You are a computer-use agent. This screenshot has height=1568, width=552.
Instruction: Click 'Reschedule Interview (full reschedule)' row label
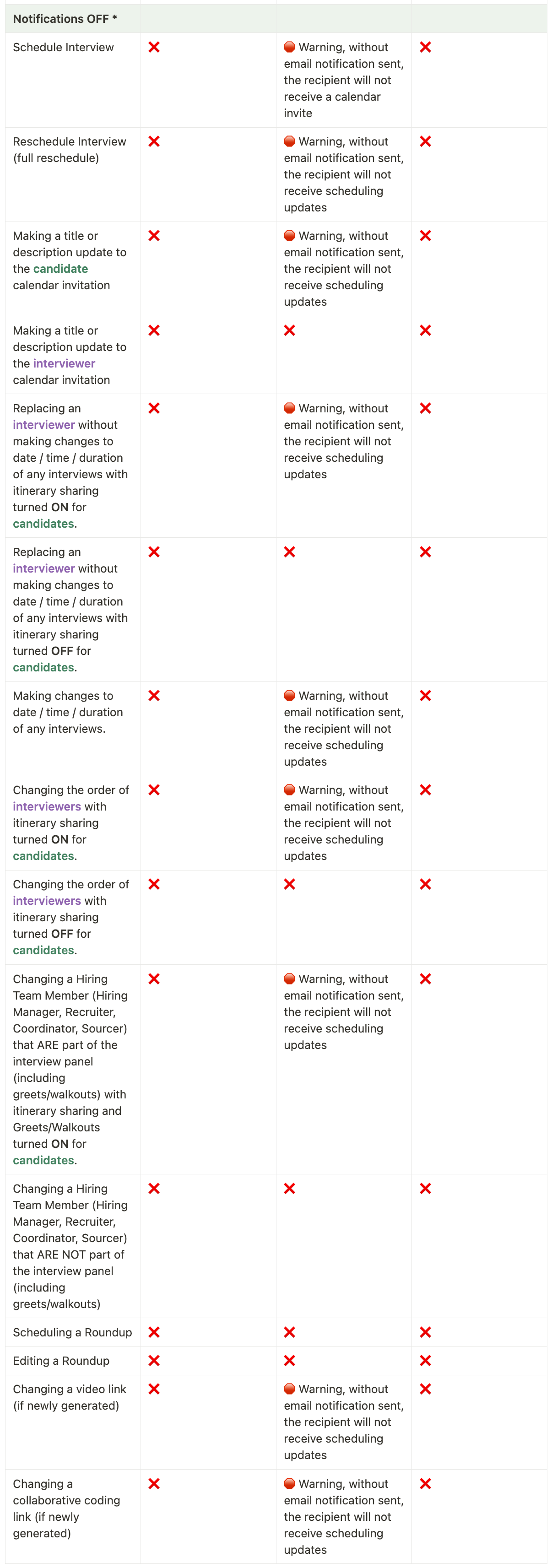point(70,150)
